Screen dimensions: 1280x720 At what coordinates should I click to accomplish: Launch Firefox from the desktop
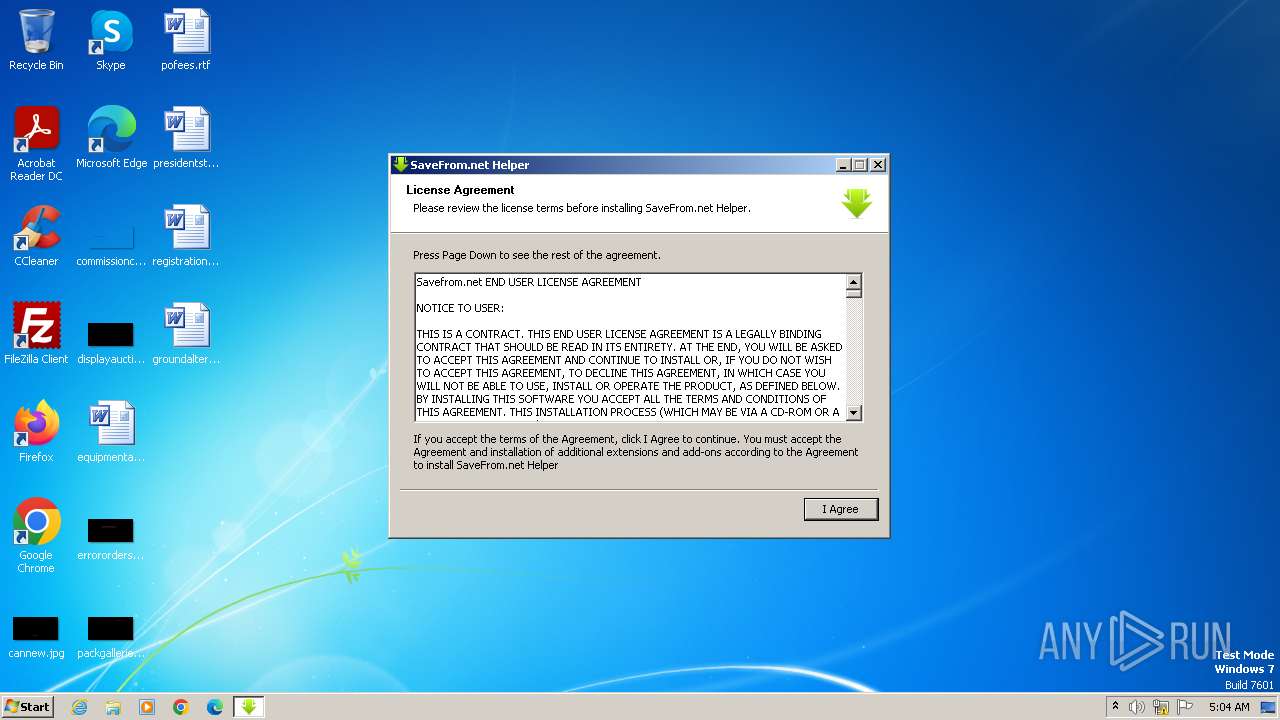36,431
